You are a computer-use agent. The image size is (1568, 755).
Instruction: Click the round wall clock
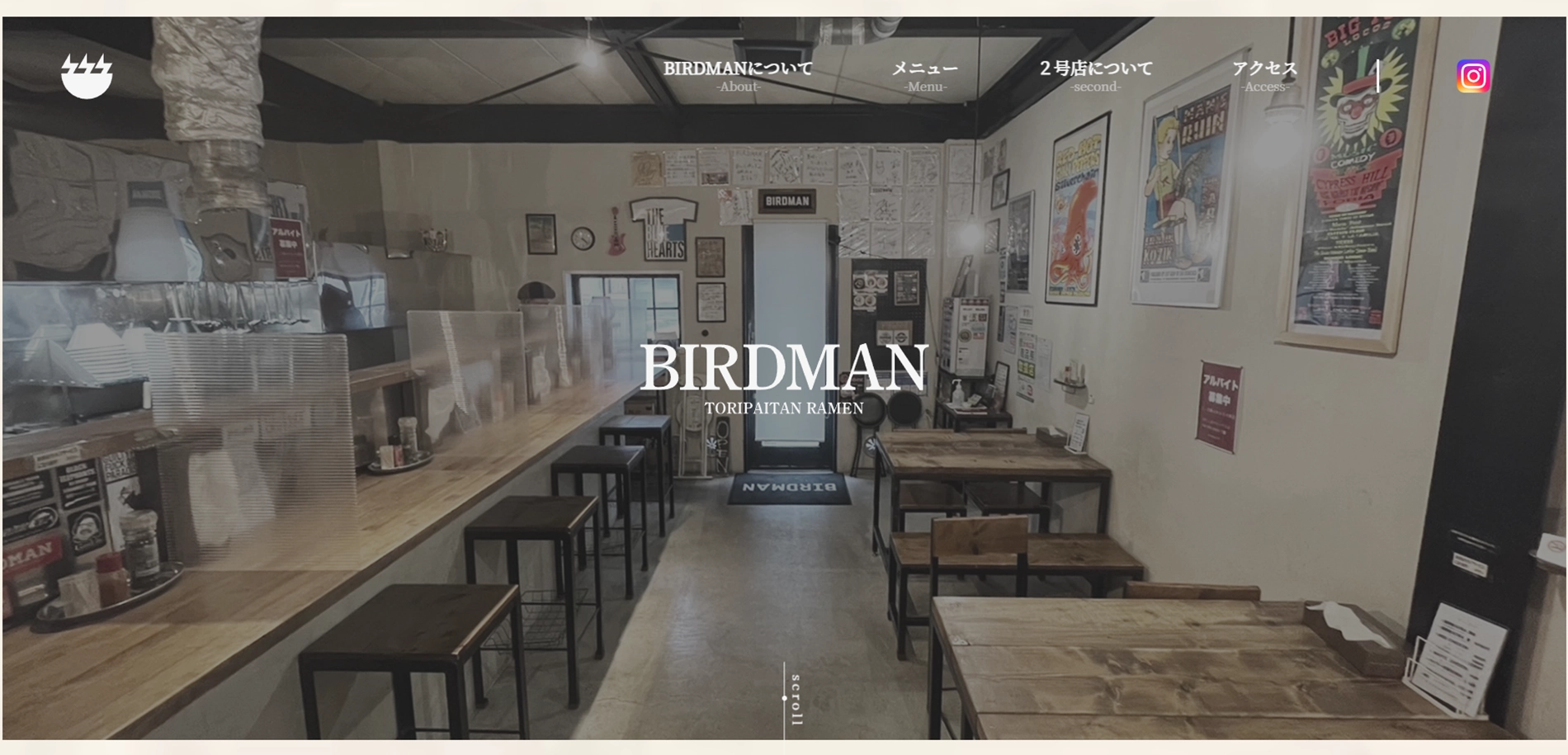coord(583,238)
